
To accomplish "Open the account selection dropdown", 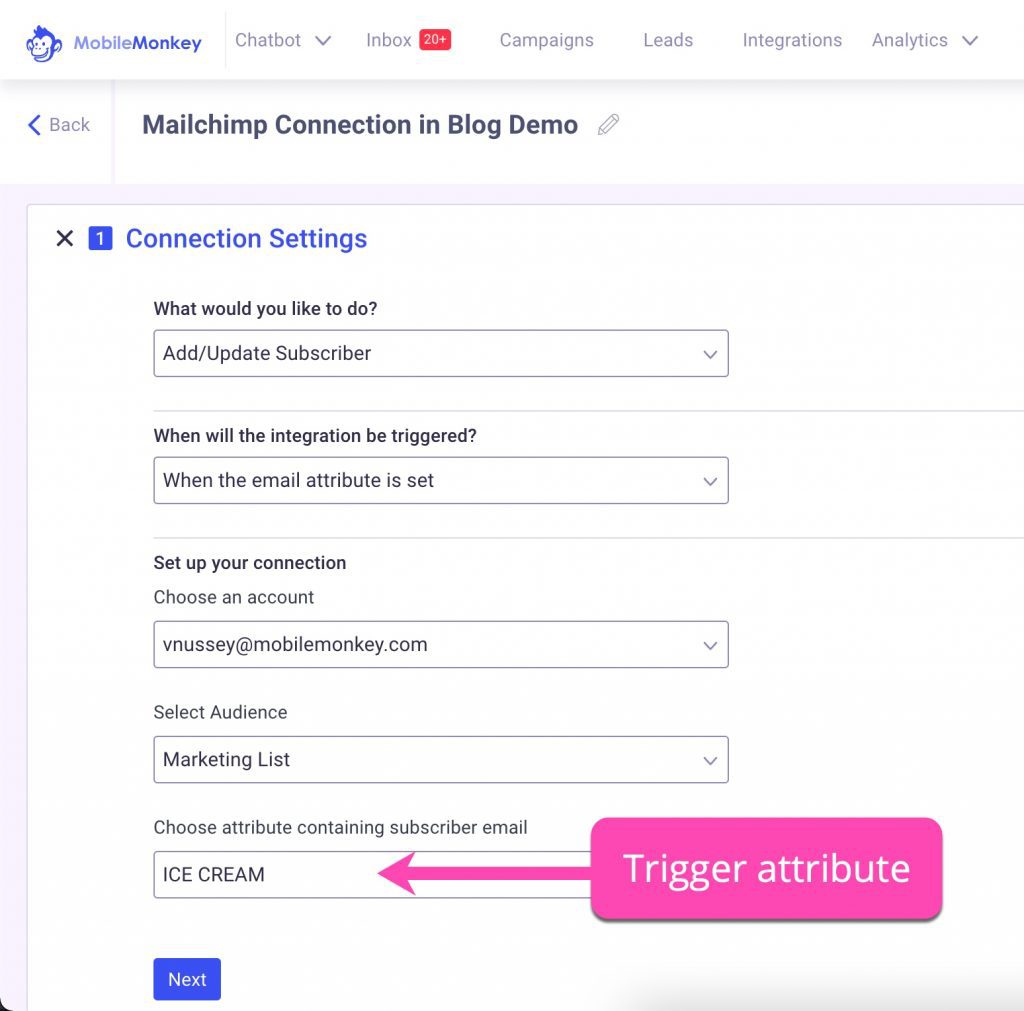I will point(440,645).
